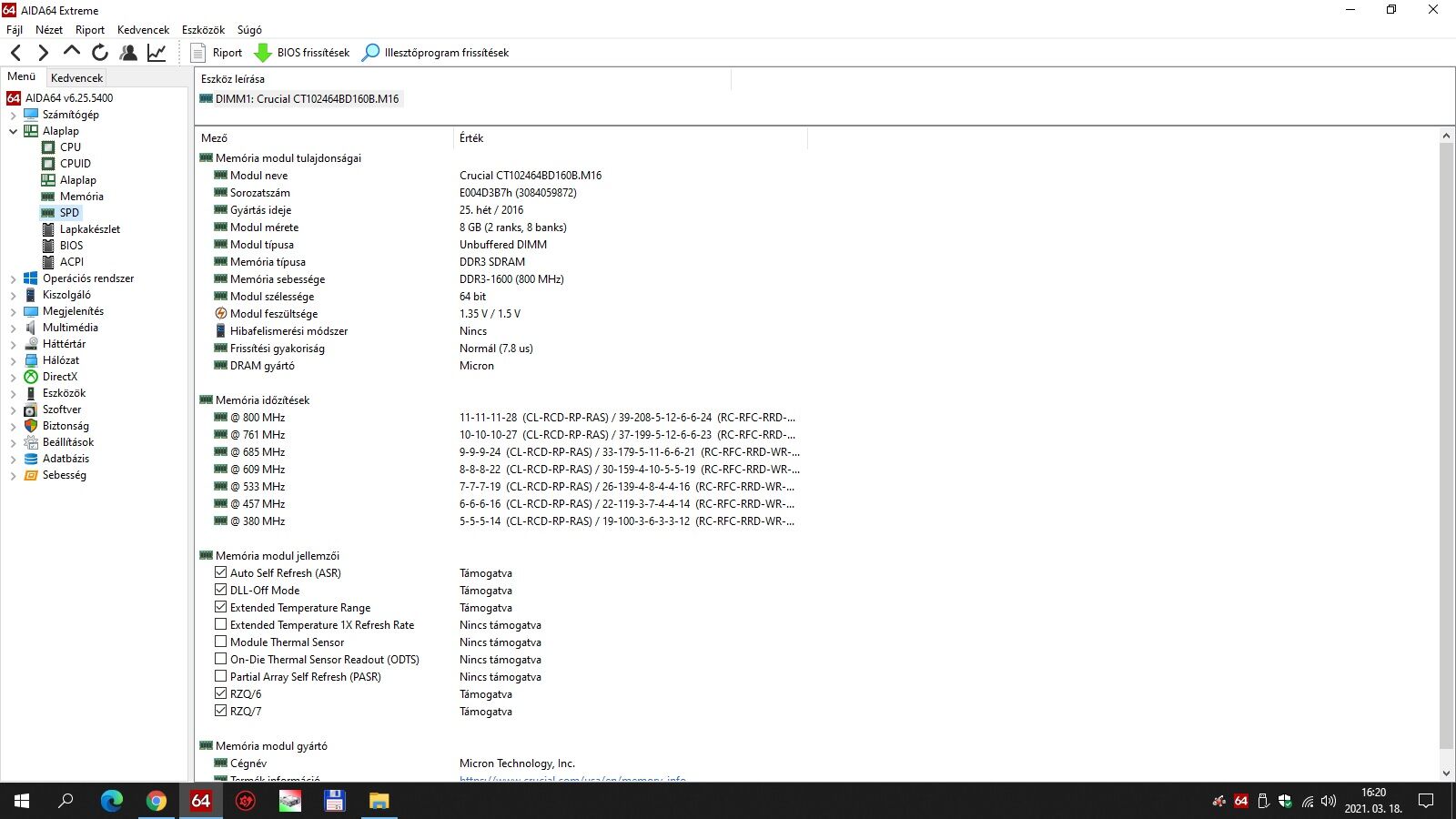Open the graph chart toolbar icon
Image resolution: width=1456 pixels, height=819 pixels.
click(x=157, y=53)
